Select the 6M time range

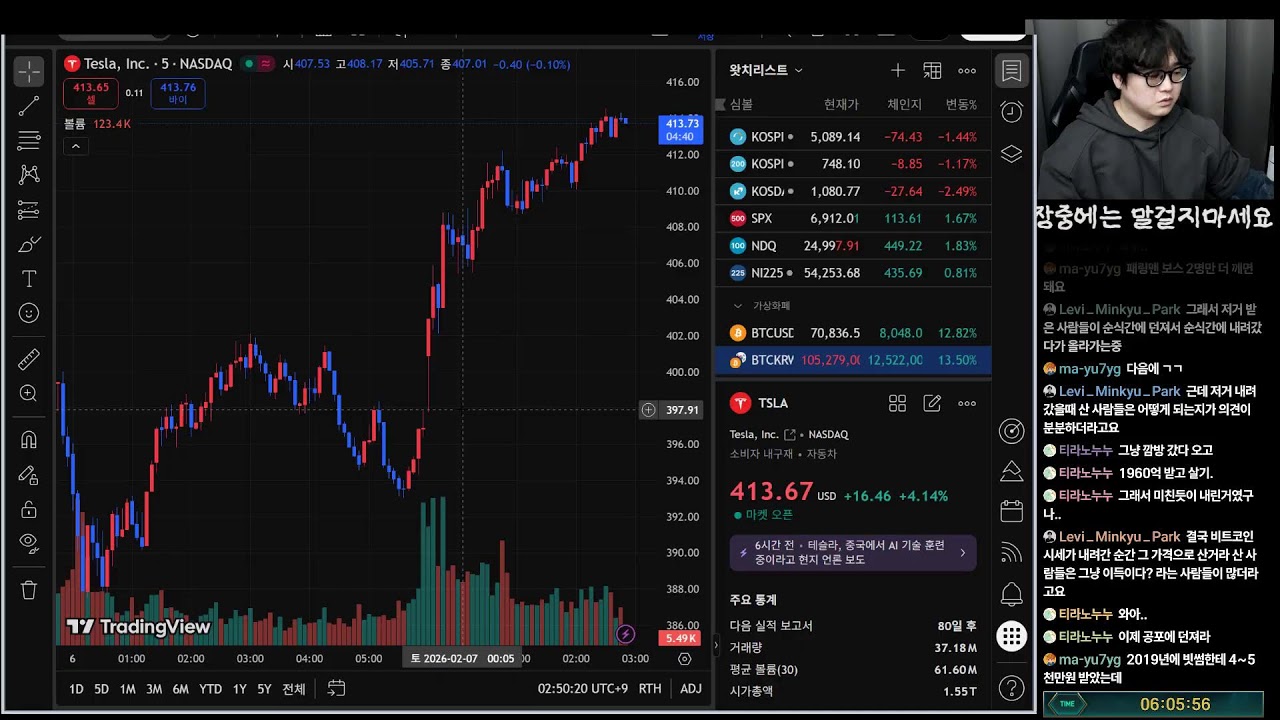coord(180,689)
